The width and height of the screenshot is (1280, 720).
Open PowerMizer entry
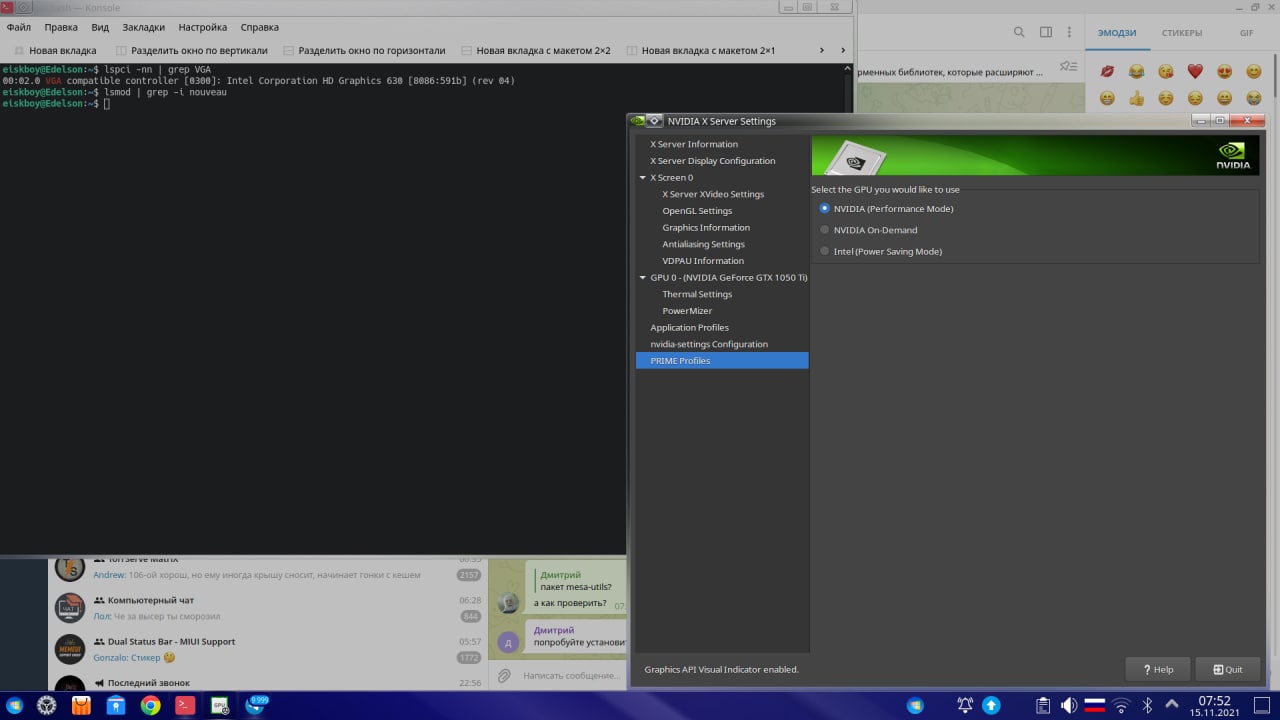tap(687, 311)
